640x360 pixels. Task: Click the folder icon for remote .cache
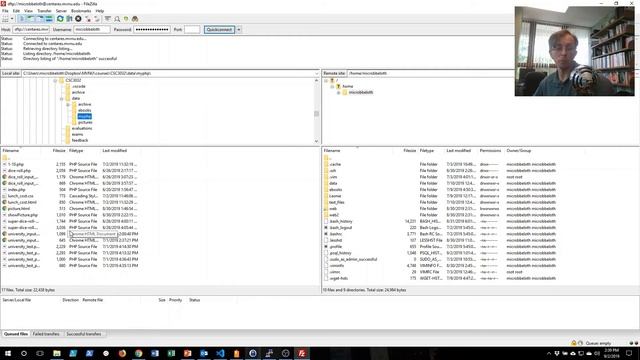point(326,164)
